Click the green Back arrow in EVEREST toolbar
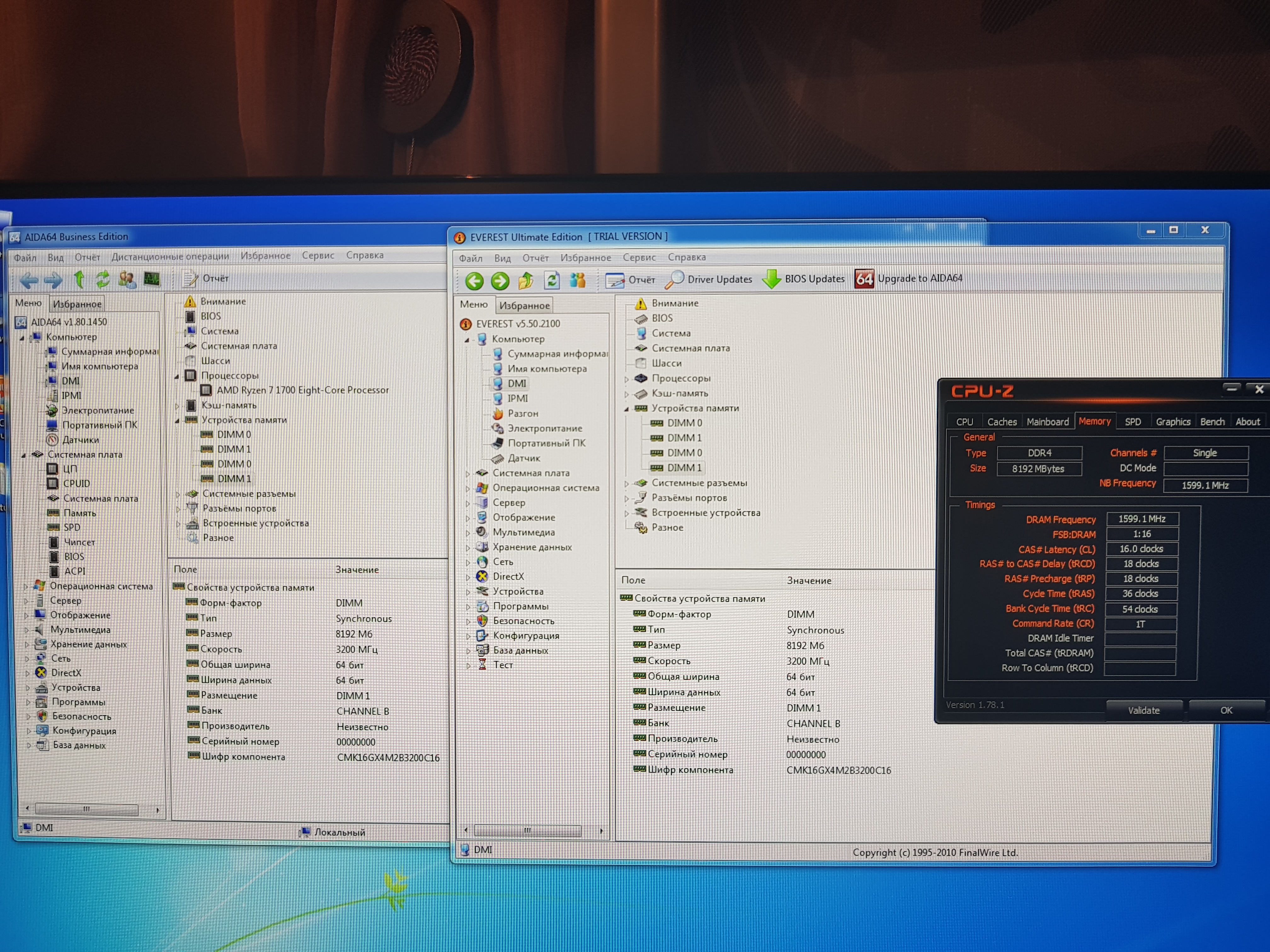 (x=474, y=281)
